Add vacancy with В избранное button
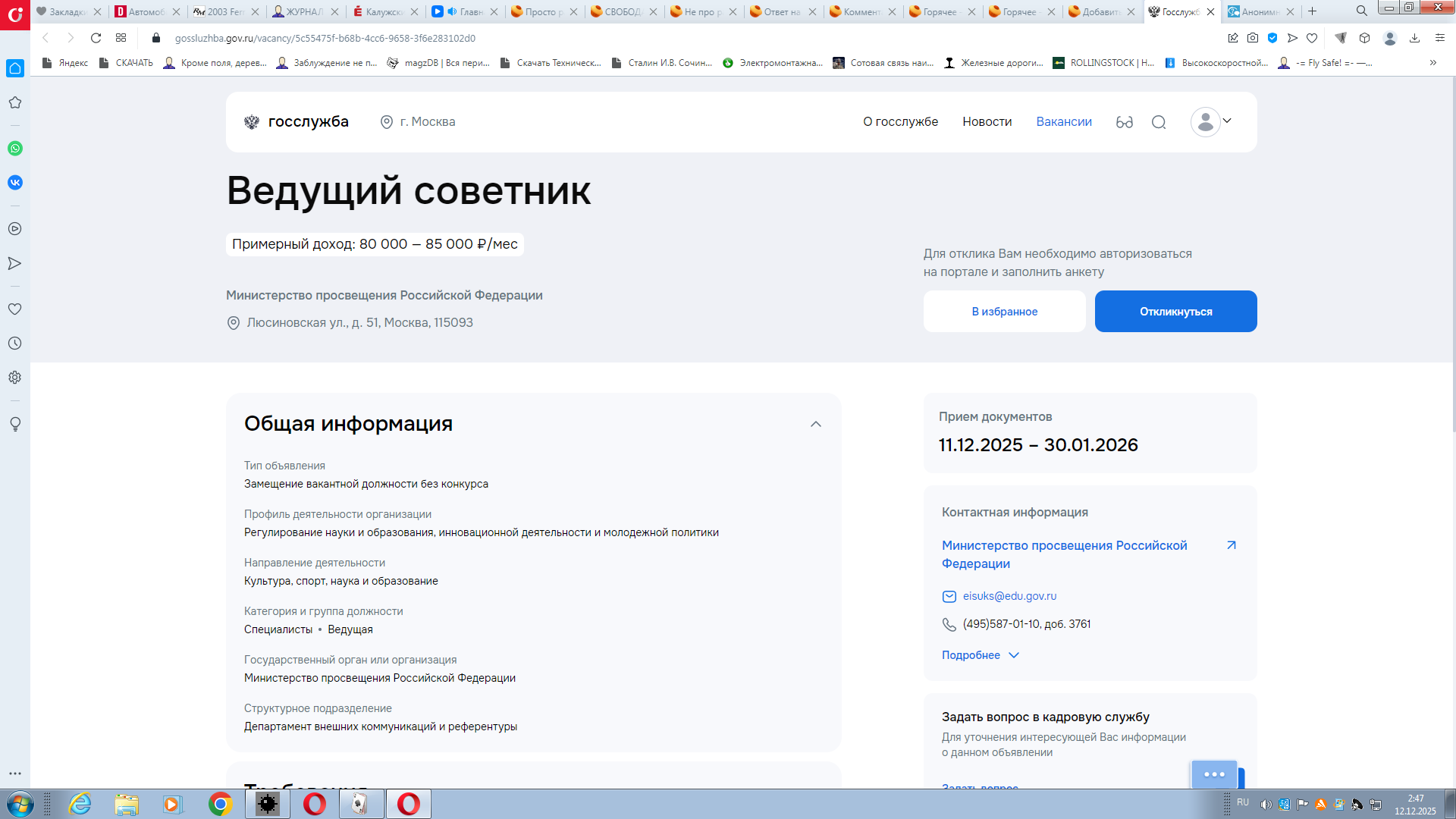Image resolution: width=1456 pixels, height=819 pixels. (x=1004, y=312)
